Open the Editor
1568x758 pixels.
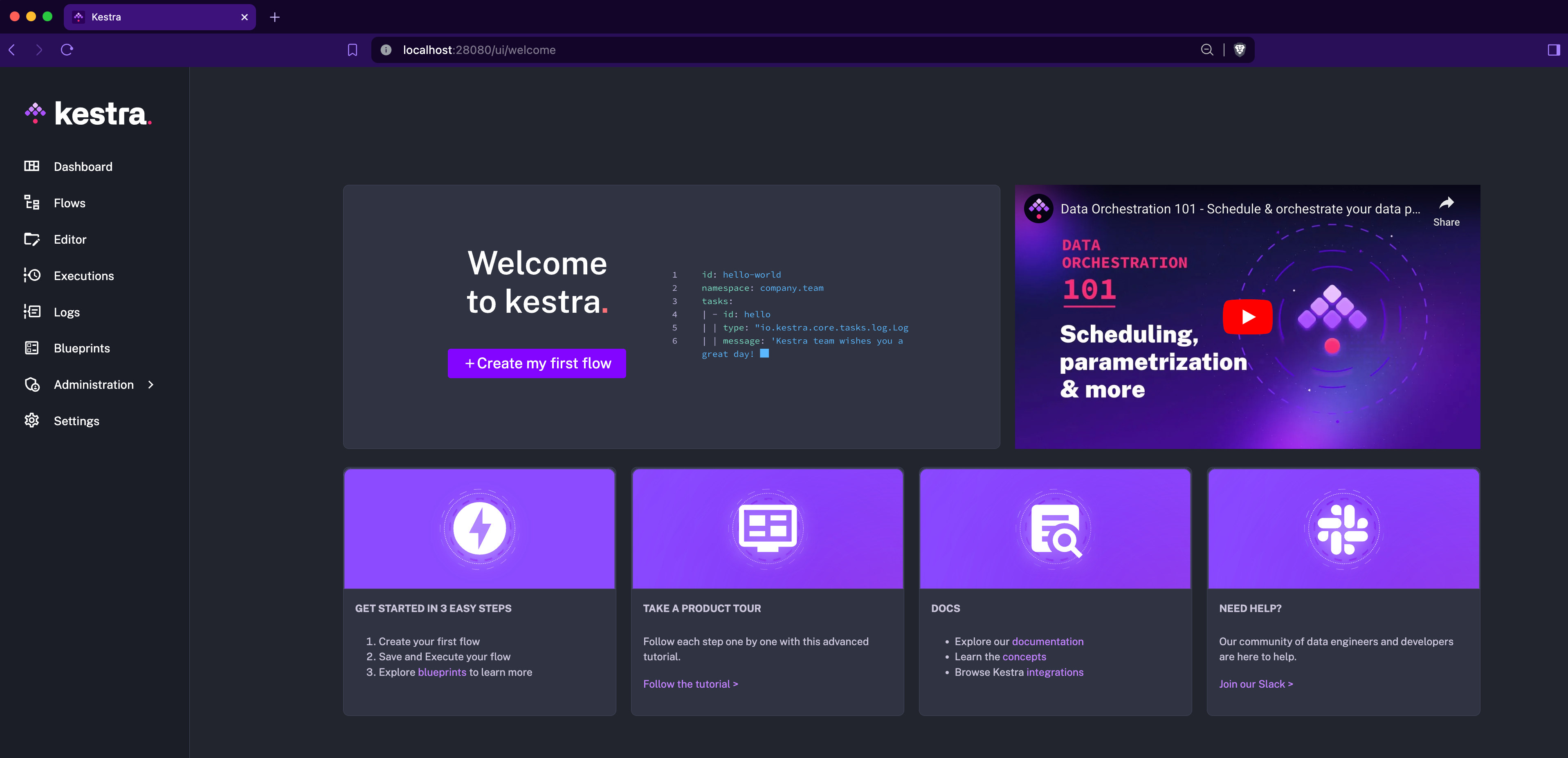click(70, 239)
